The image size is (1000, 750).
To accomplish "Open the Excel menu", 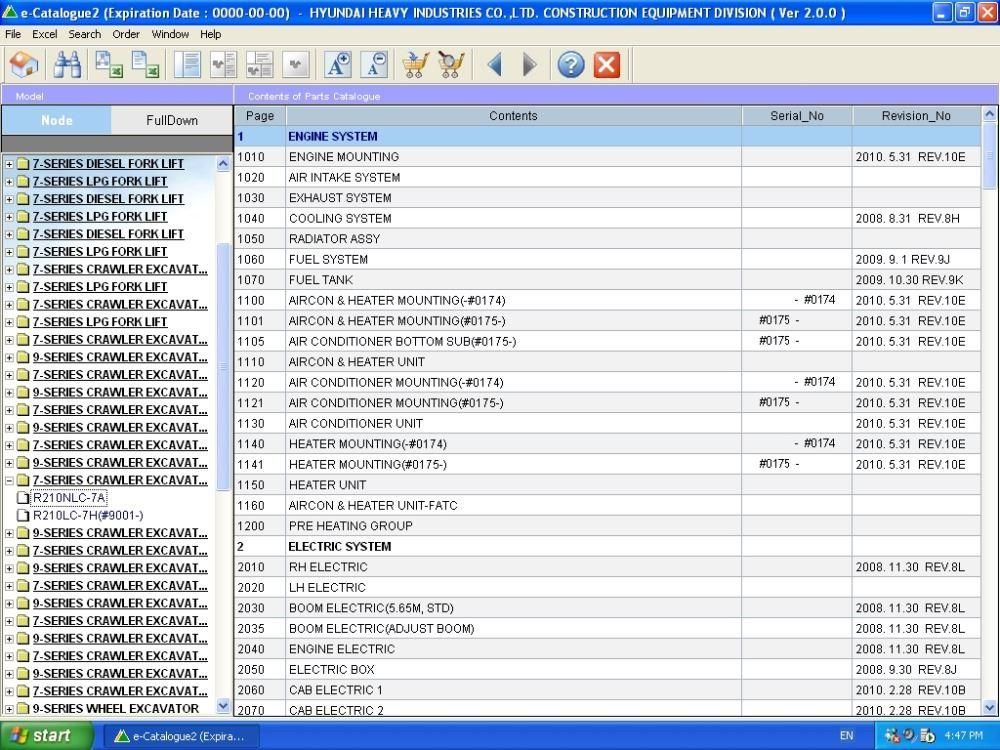I will coord(45,34).
